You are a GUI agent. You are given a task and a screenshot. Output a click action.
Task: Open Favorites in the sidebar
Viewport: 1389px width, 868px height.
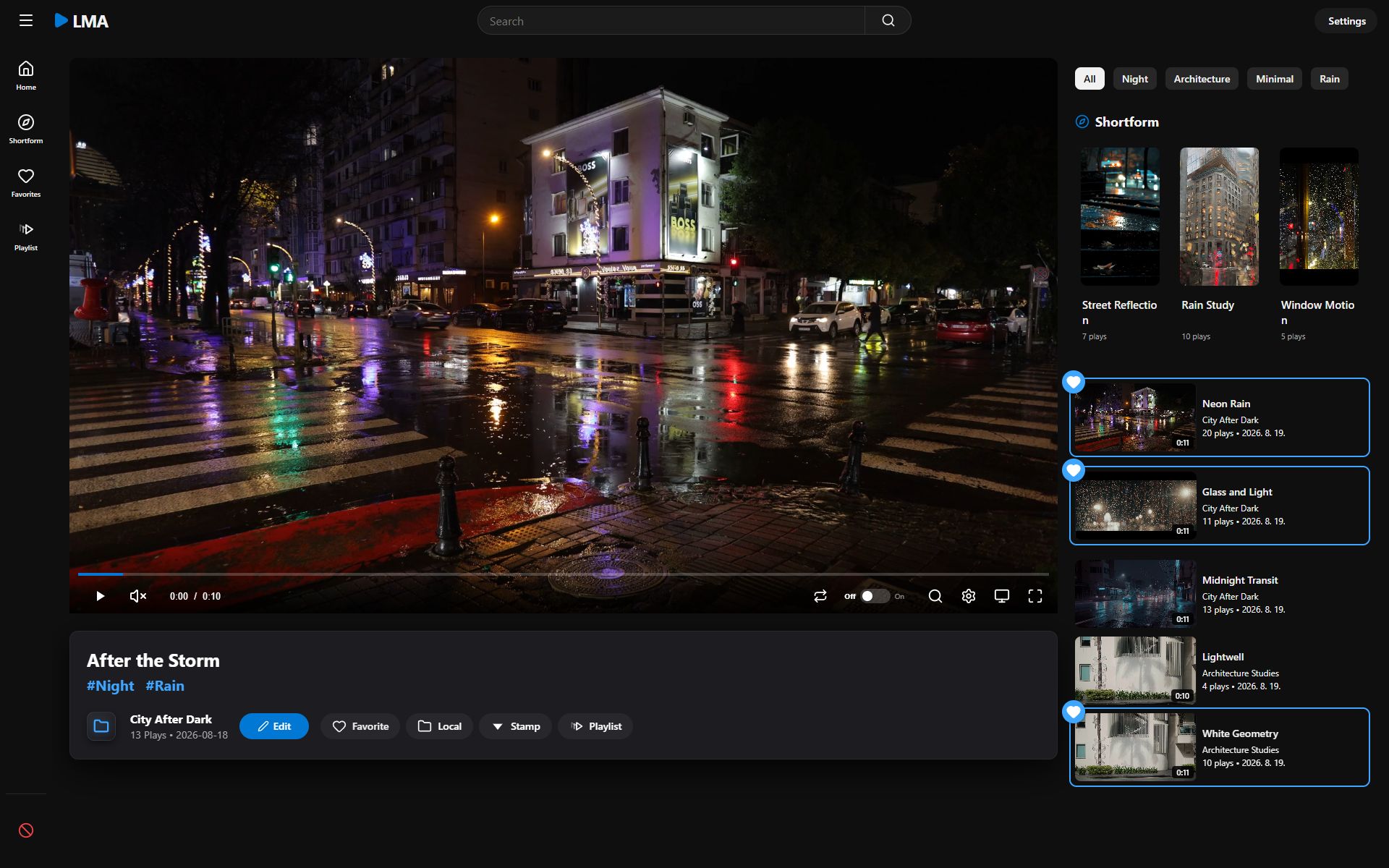(26, 182)
